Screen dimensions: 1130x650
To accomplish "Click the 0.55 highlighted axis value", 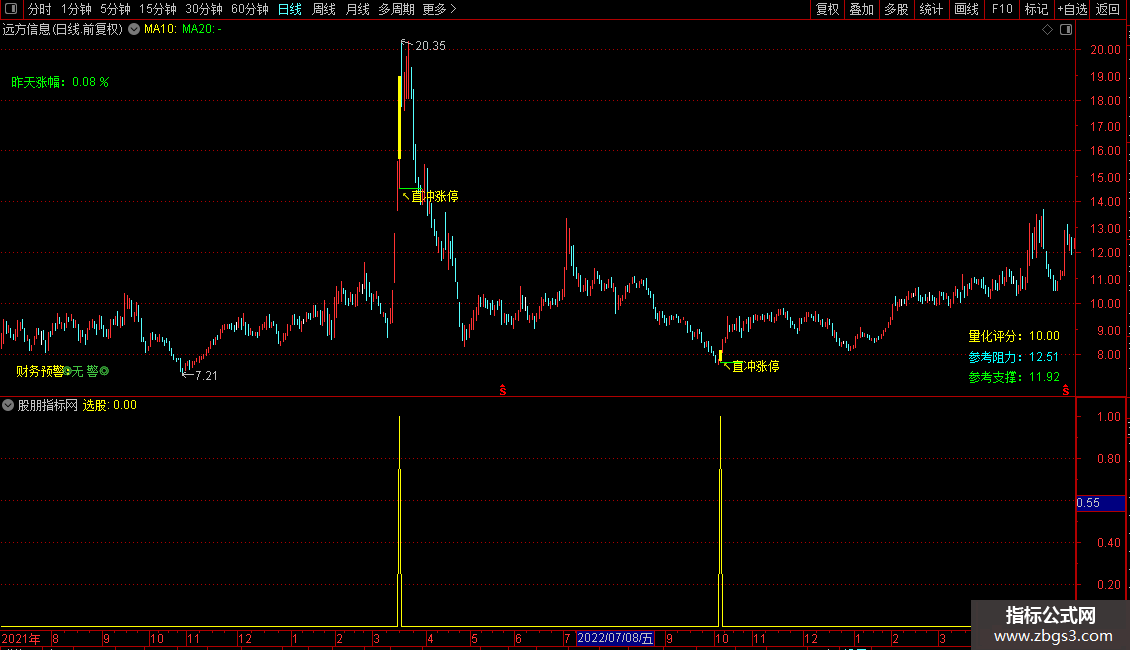I will click(x=1100, y=503).
